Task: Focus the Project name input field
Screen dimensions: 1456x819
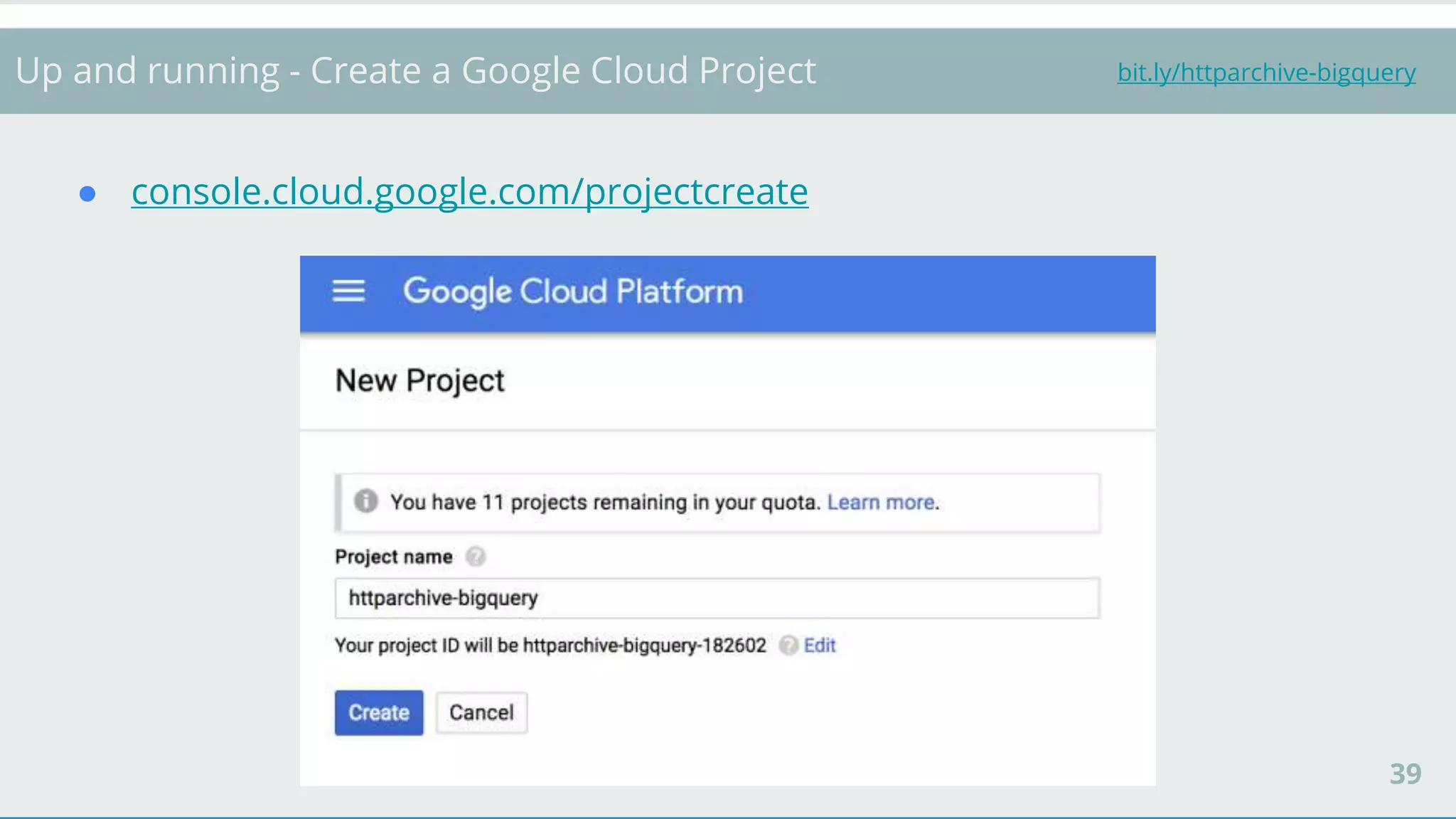Action: point(717,599)
